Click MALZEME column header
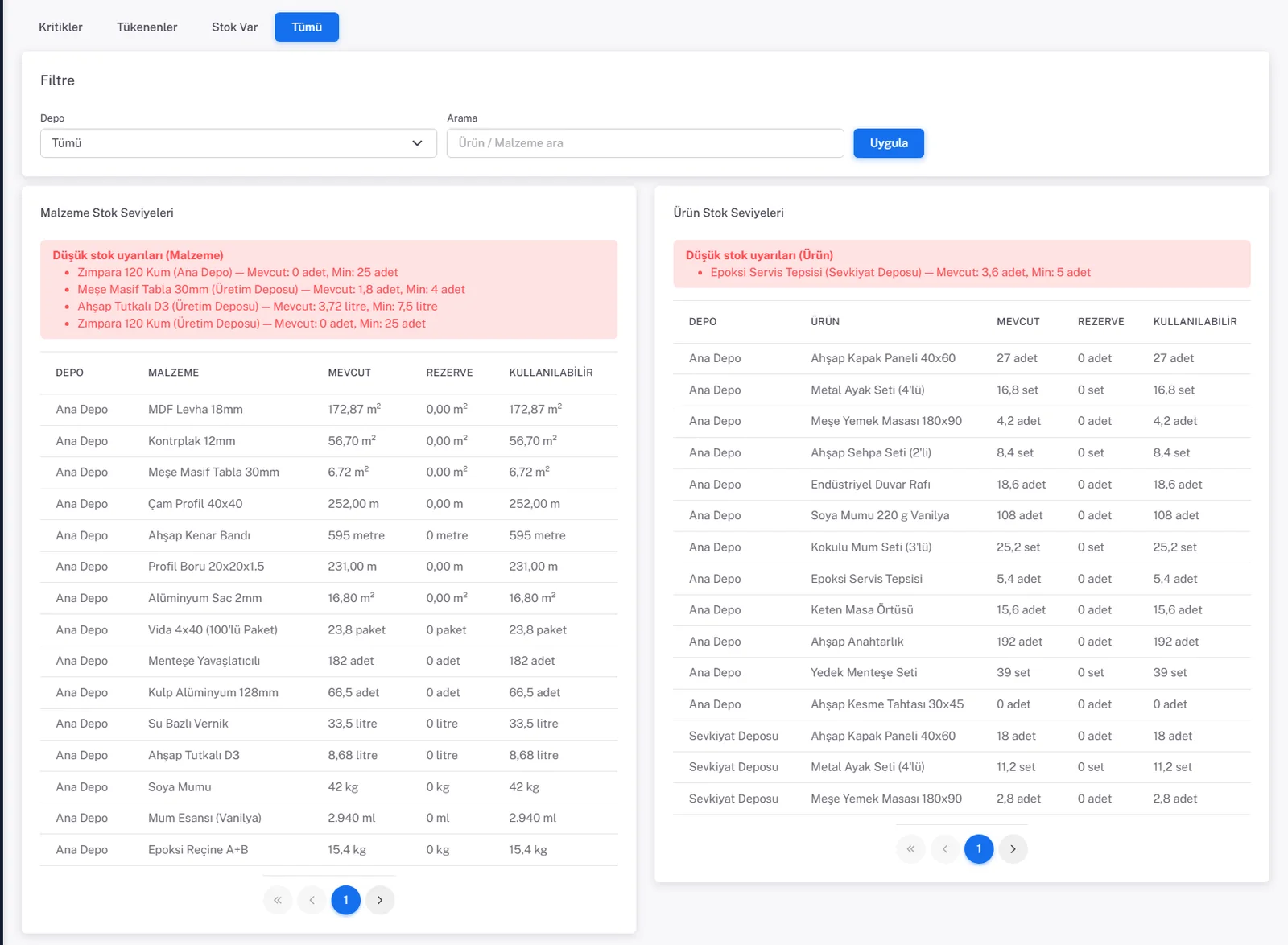This screenshot has height=945, width=1288. 173,373
